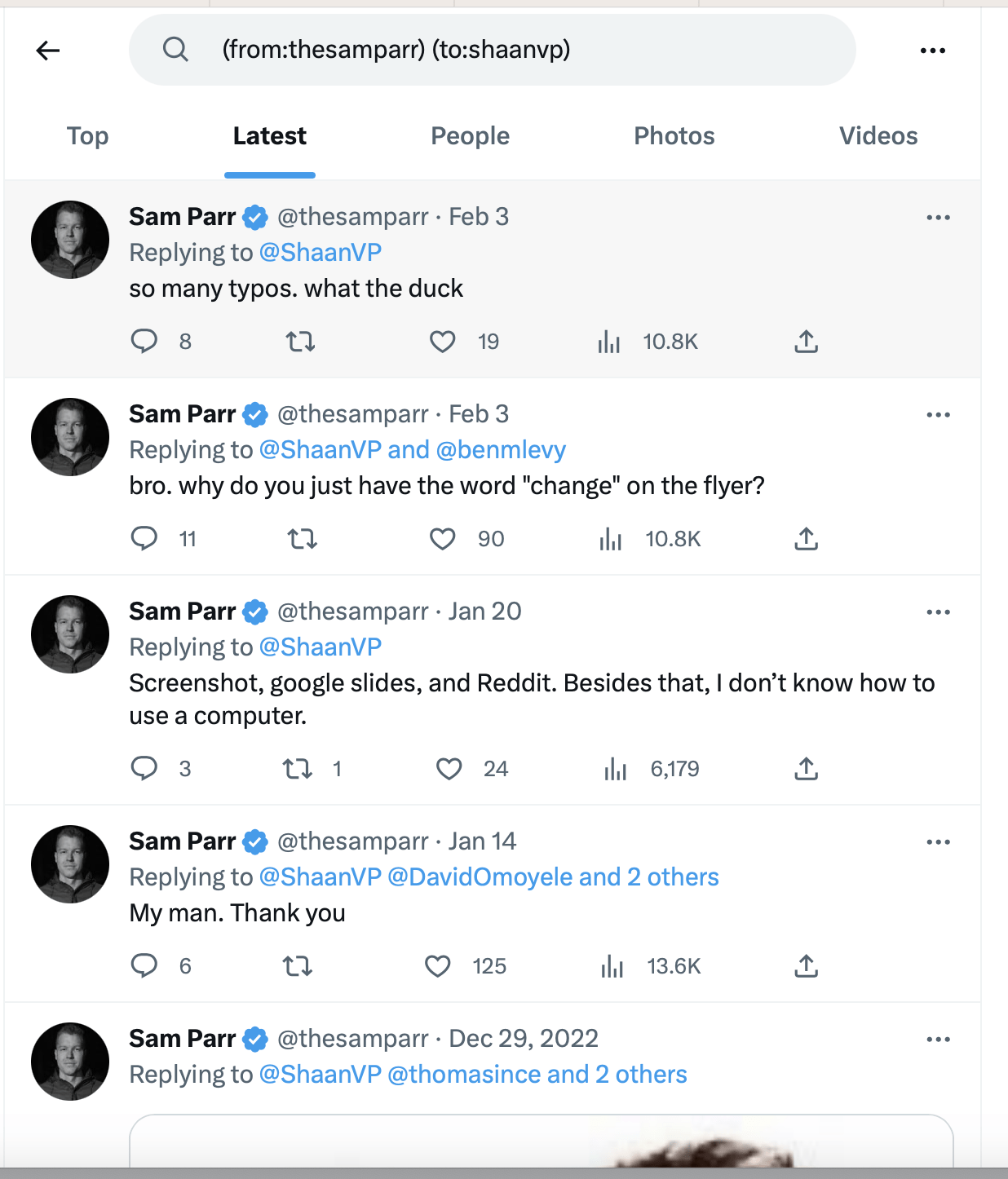Viewport: 1008px width, 1179px height.
Task: Share the "so many typos" tweet
Action: click(x=806, y=341)
